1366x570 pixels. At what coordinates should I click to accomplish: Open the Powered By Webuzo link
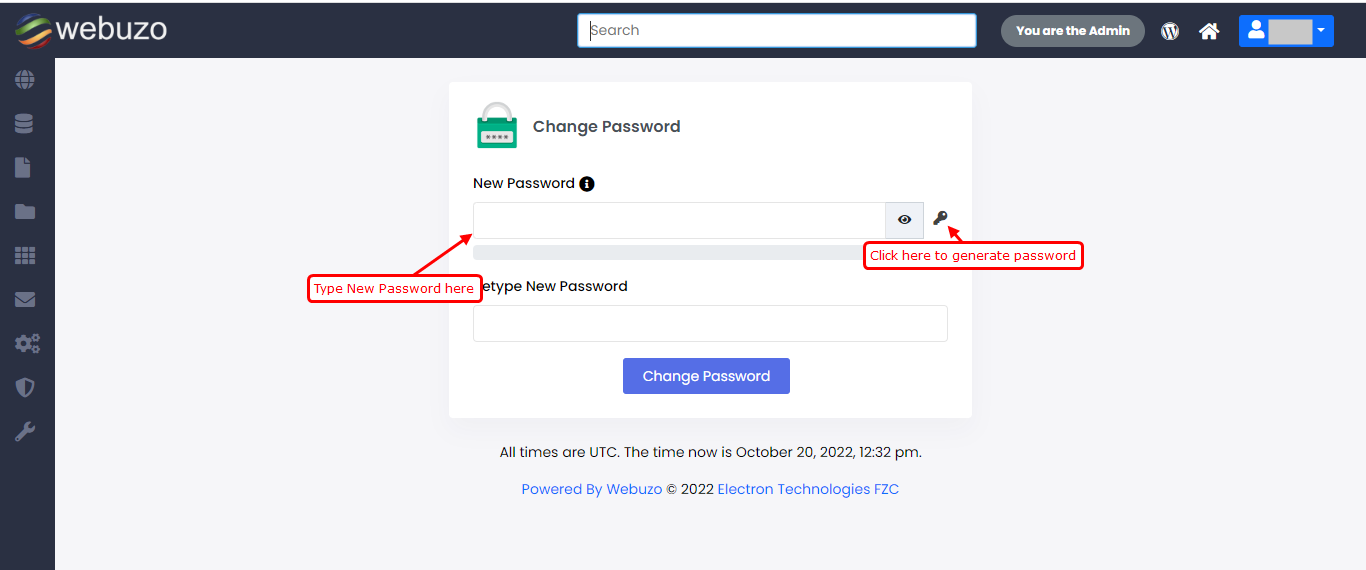(x=591, y=489)
